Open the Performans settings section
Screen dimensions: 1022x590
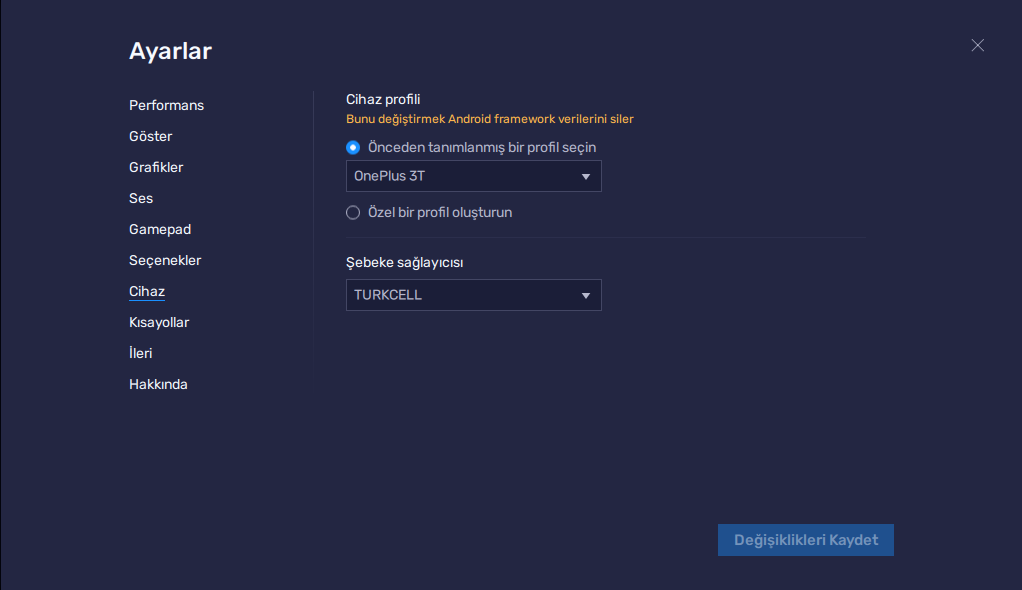coord(166,105)
